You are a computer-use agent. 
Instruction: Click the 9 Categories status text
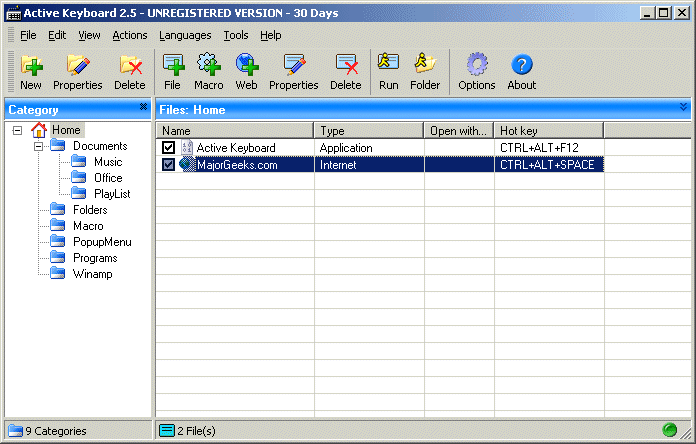[56, 431]
